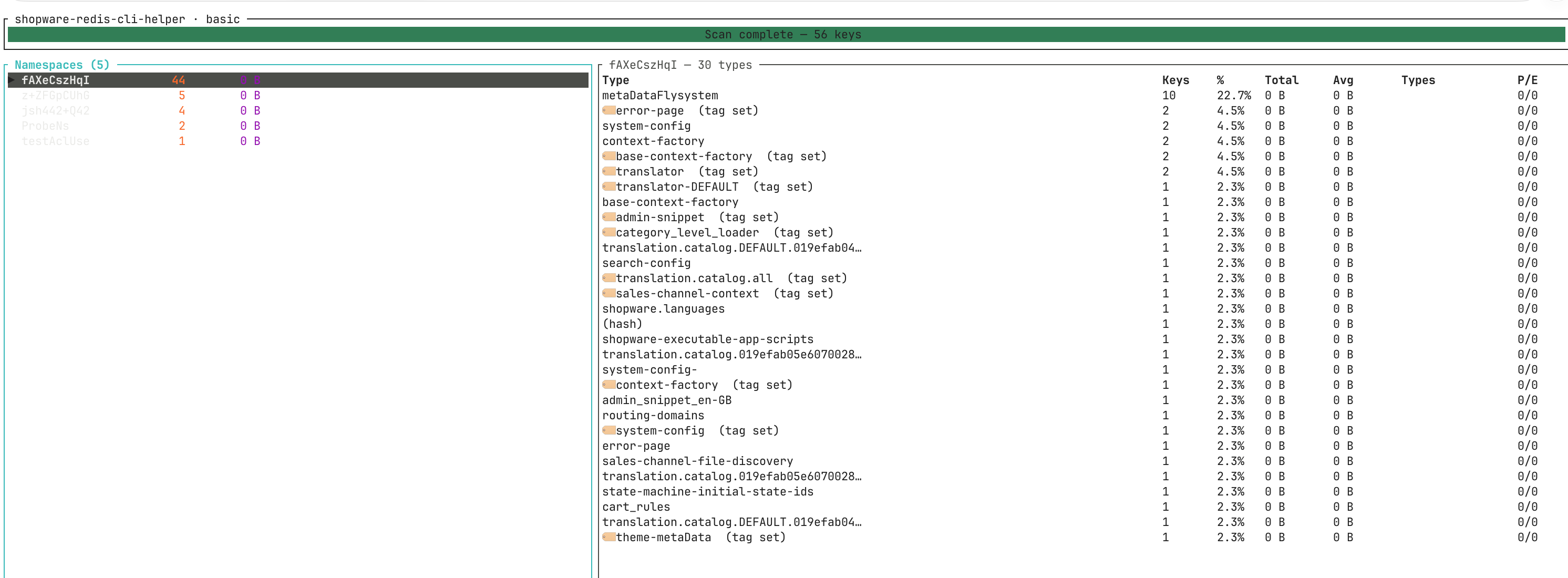Image resolution: width=1568 pixels, height=578 pixels.
Task: Select the admin-snippet (tag set) row text
Action: pos(697,217)
